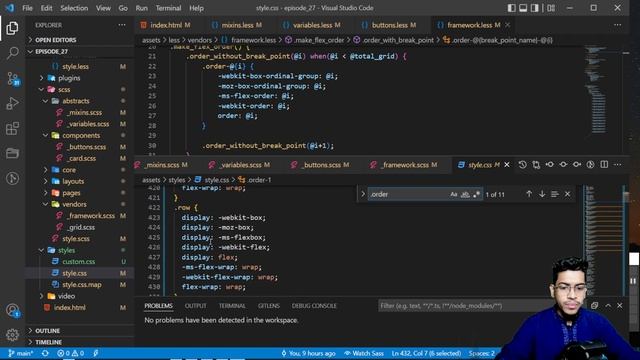Toggle the primary side bar layout icon

(x=511, y=8)
